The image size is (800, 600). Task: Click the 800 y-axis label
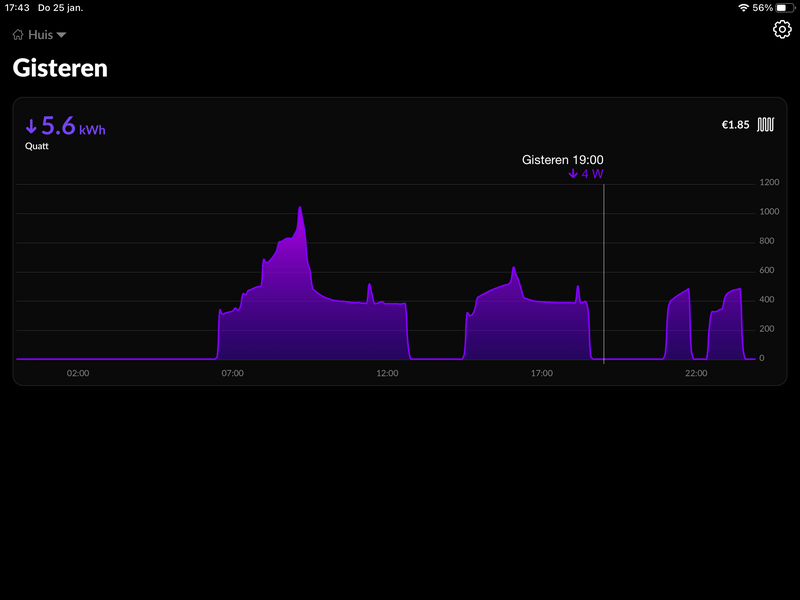pos(767,241)
